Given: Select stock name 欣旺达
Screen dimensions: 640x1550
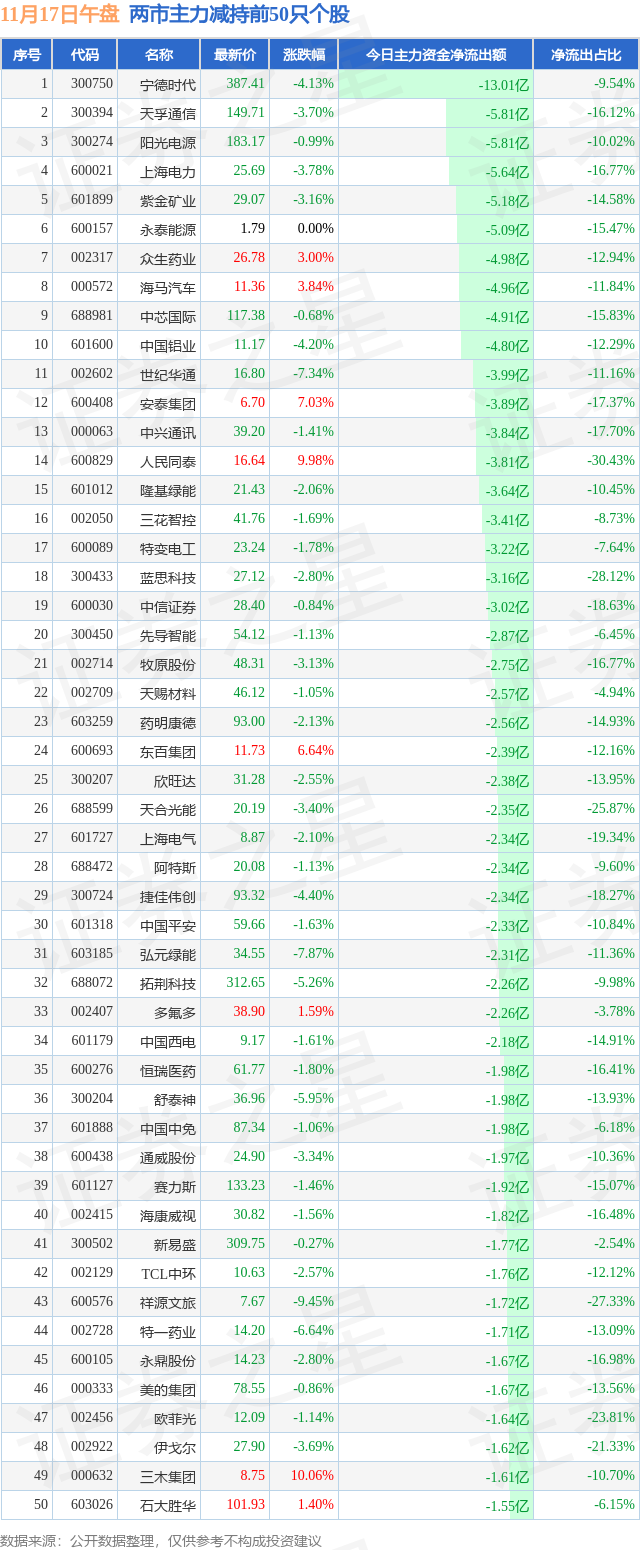Looking at the screenshot, I should pyautogui.click(x=175, y=780).
